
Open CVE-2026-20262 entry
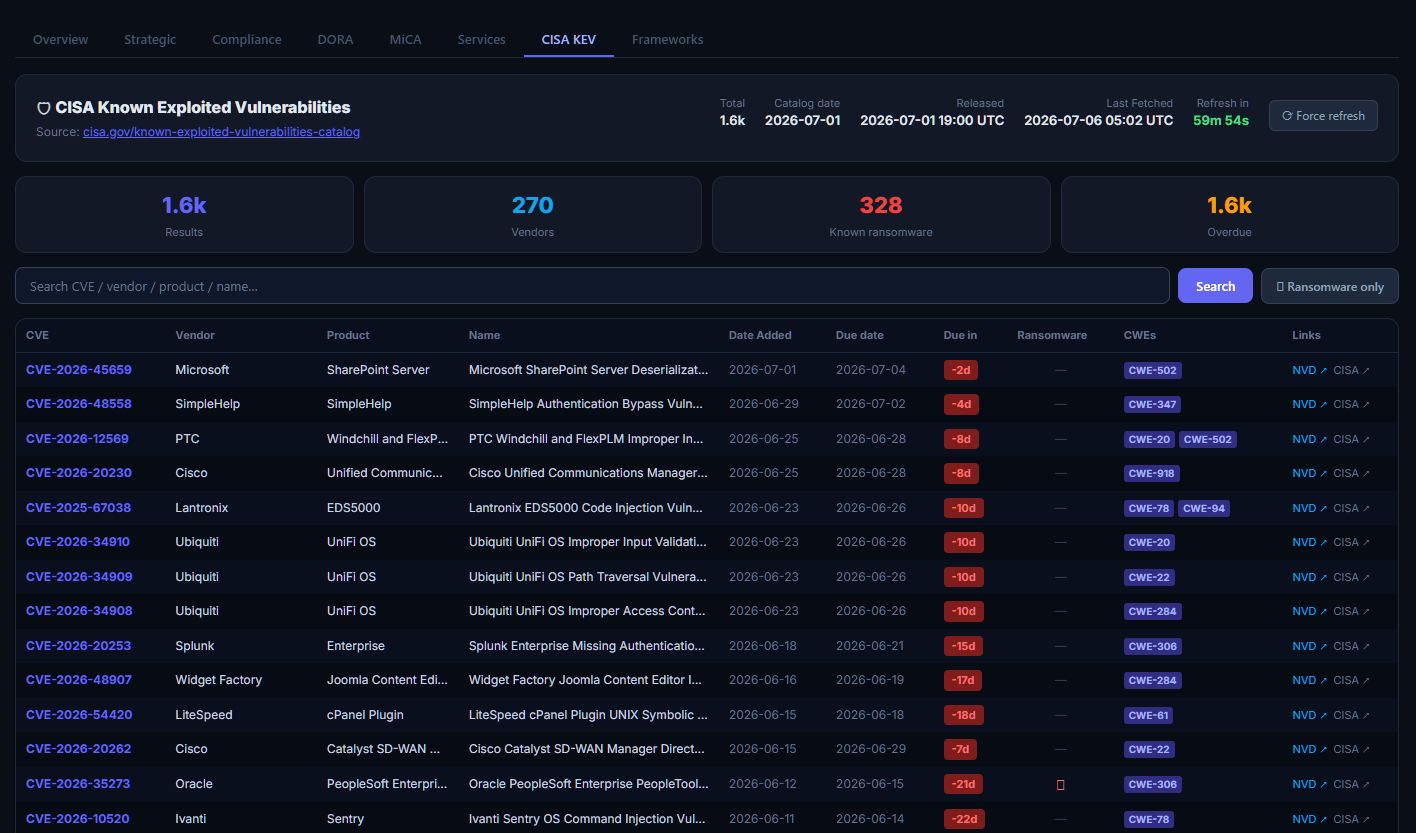(x=79, y=749)
